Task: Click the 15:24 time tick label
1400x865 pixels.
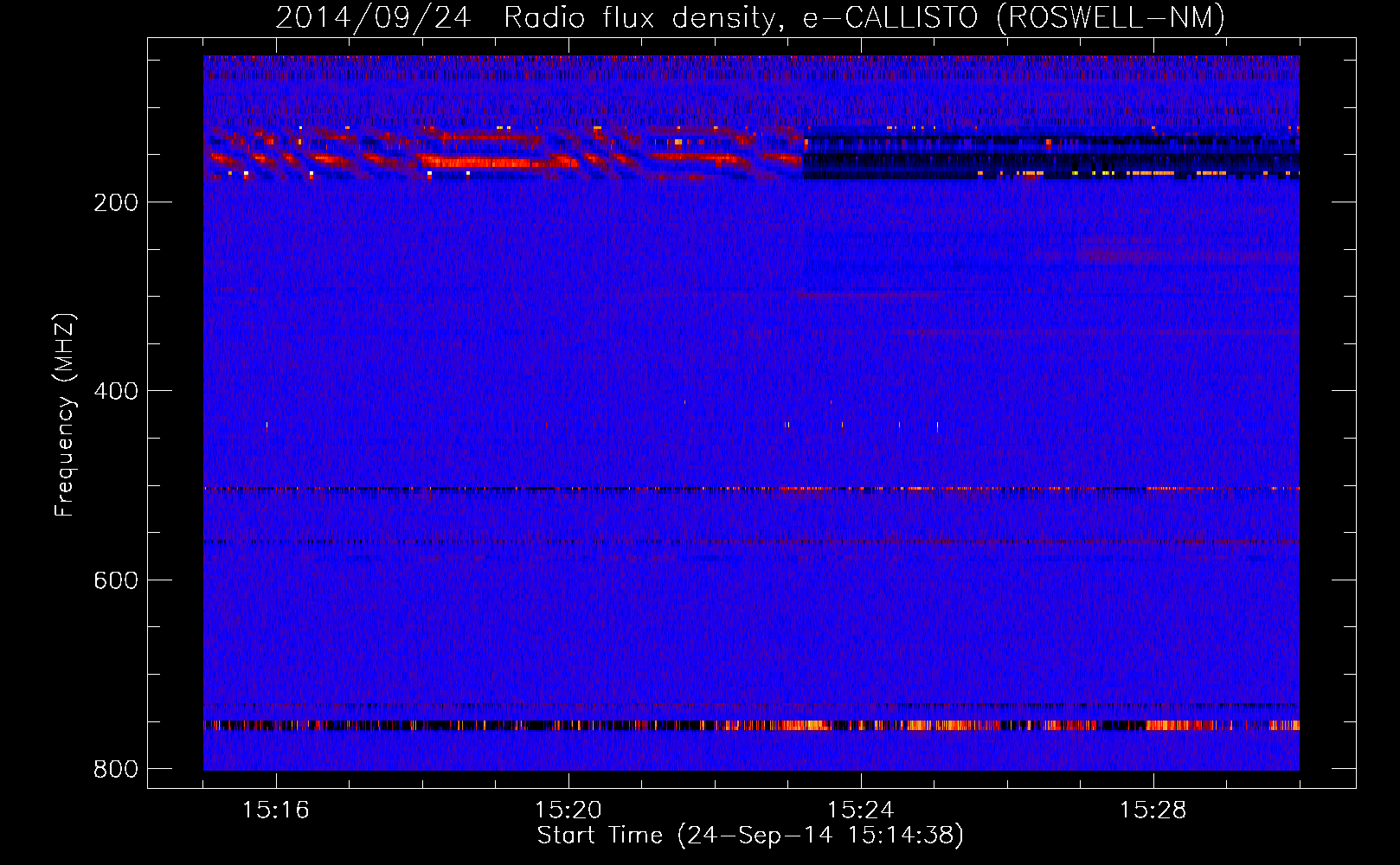Action: coord(861,810)
